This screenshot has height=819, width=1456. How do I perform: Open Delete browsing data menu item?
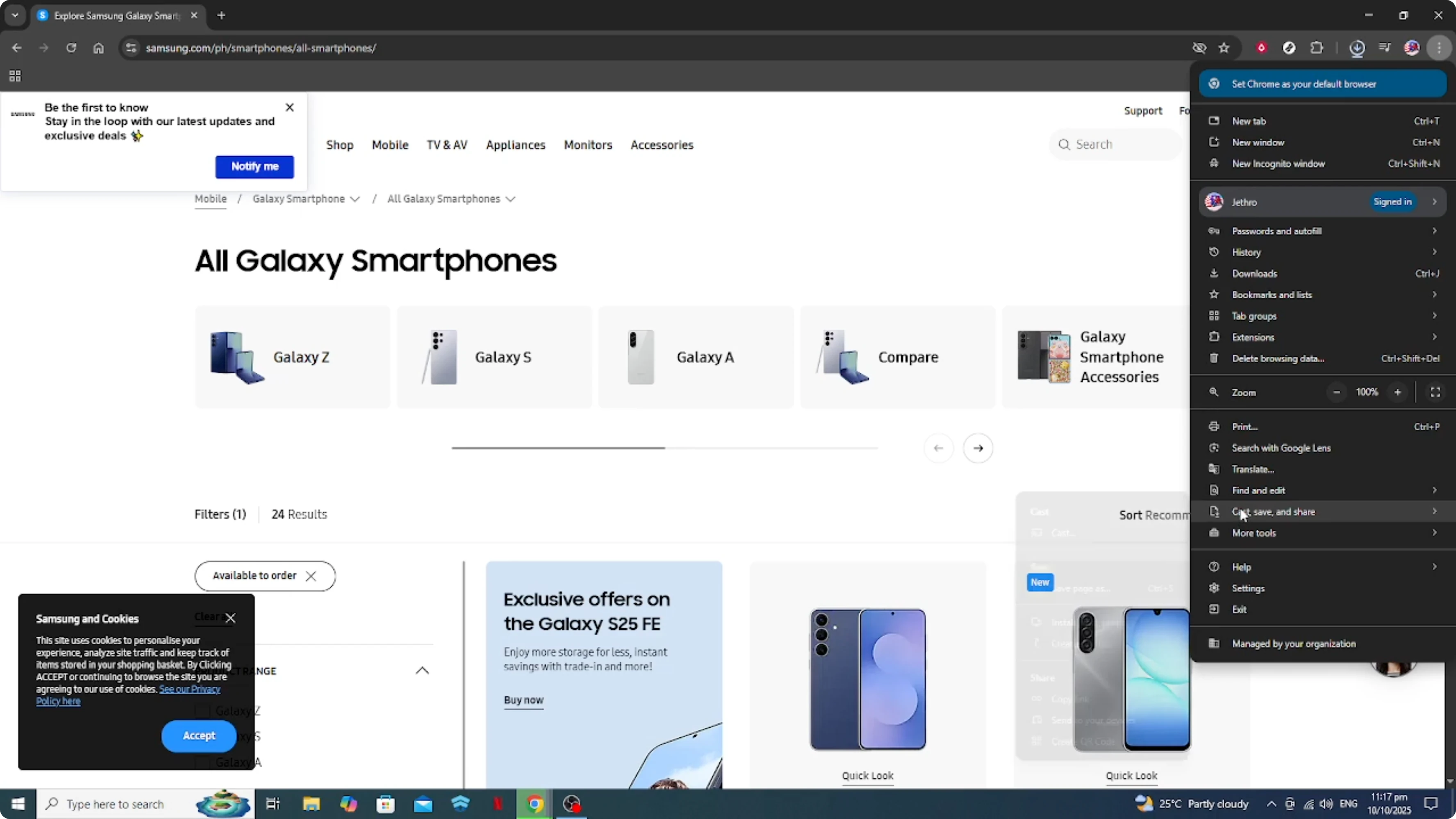pyautogui.click(x=1323, y=358)
